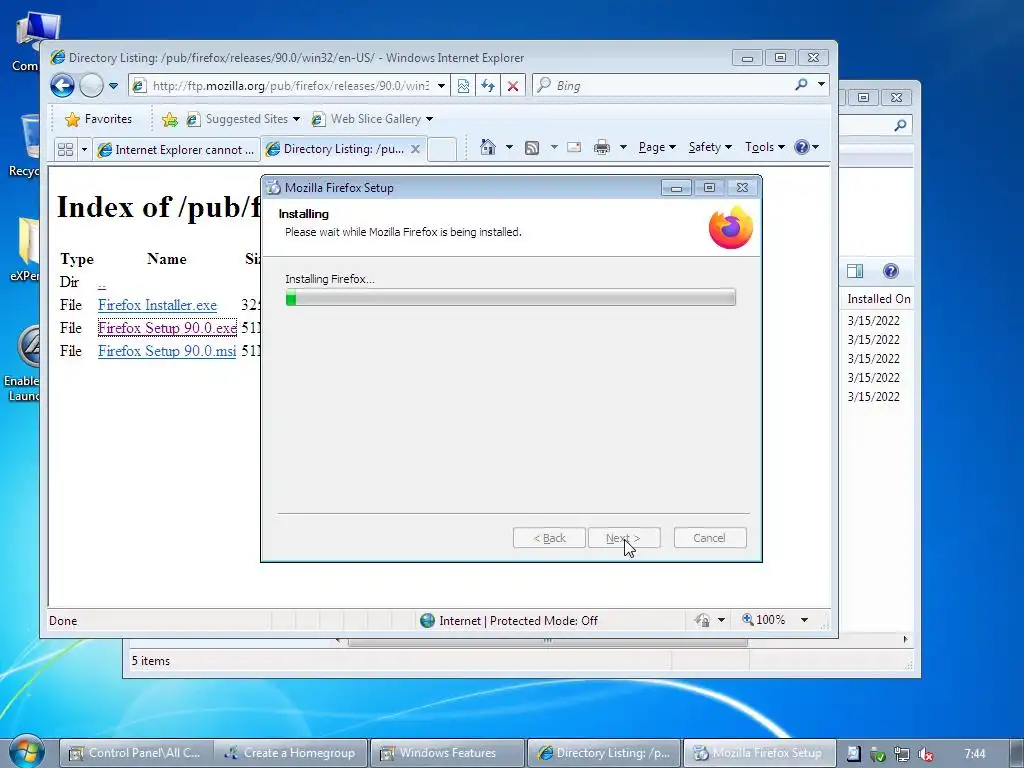1024x768 pixels.
Task: Click the blue help icon in background window
Action: [x=891, y=271]
